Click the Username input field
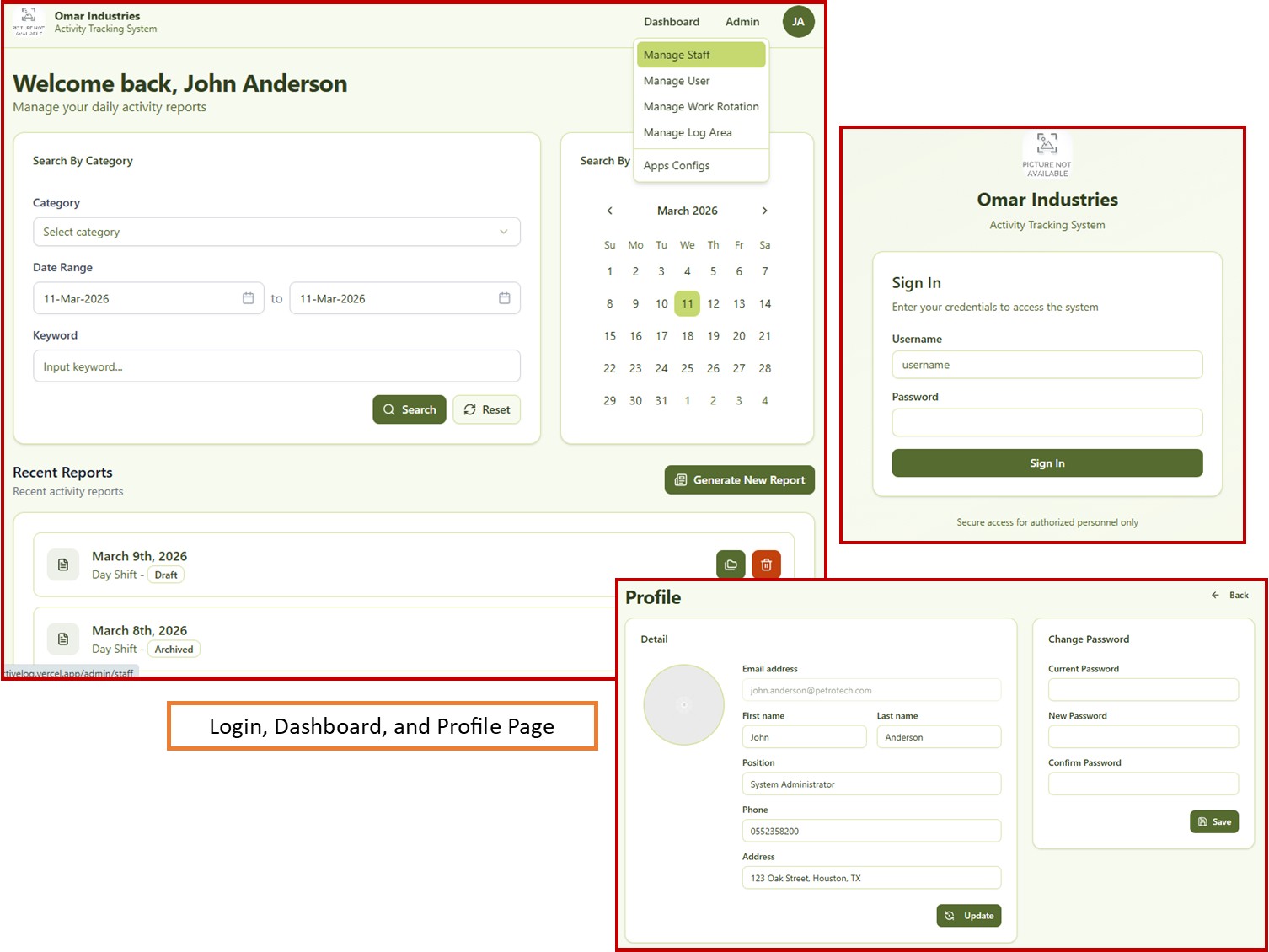Viewport: 1269px width, 952px height. [1047, 365]
